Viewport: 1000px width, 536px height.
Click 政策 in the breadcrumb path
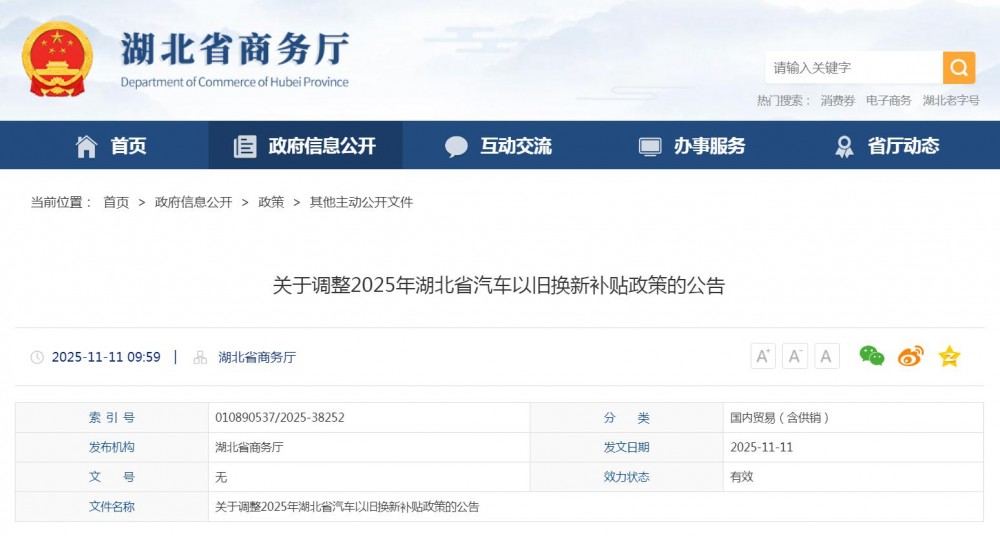click(271, 202)
